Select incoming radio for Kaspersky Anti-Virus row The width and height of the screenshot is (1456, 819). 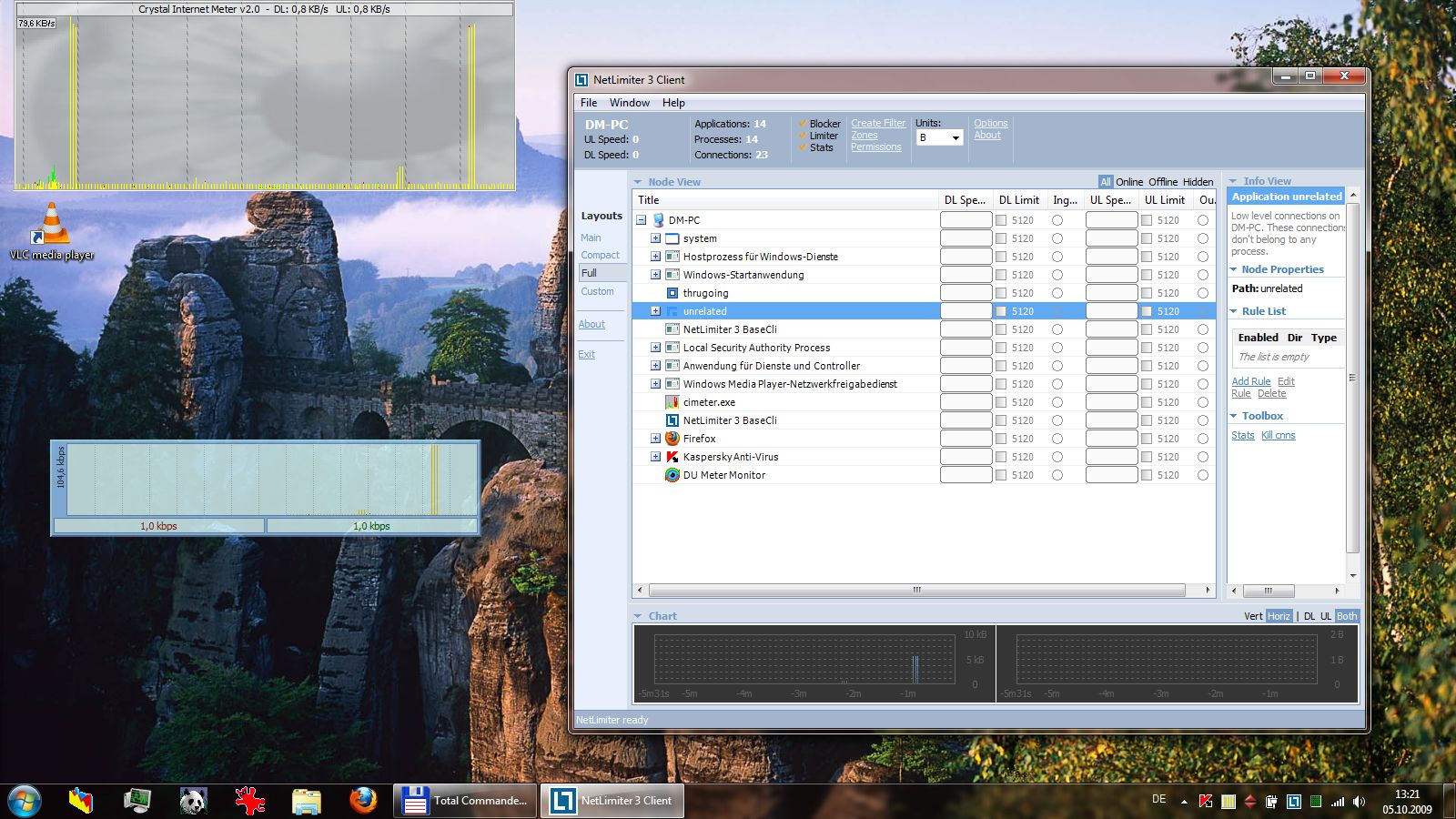coord(1057,457)
